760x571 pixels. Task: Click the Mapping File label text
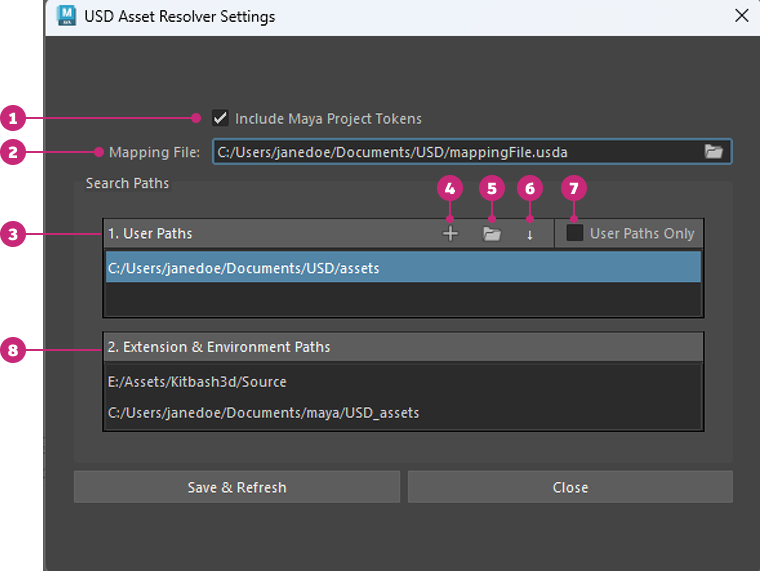point(154,152)
